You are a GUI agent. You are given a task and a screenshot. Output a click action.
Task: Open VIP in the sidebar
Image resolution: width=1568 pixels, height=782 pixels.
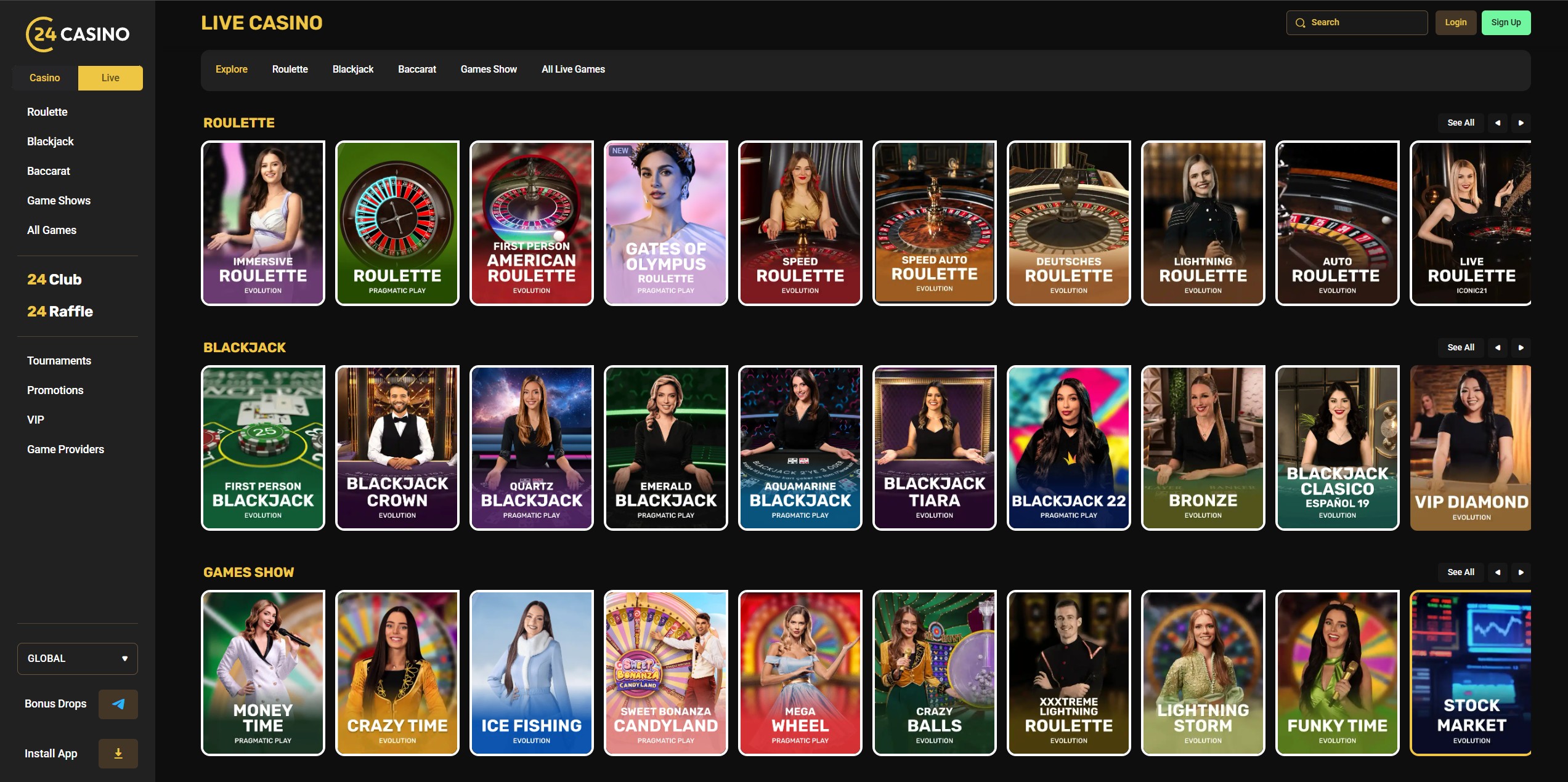[x=36, y=420]
